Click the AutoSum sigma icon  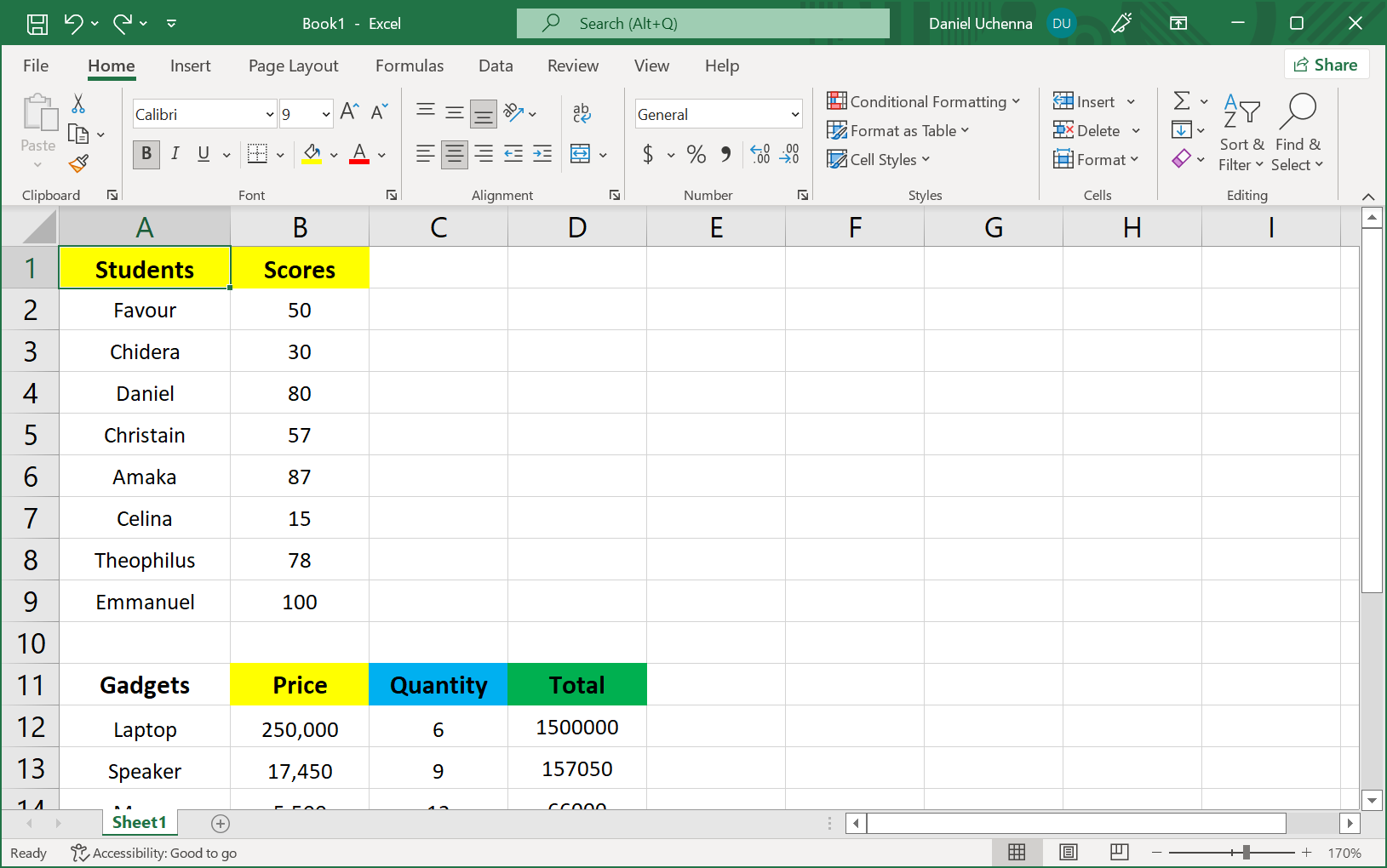(1182, 101)
